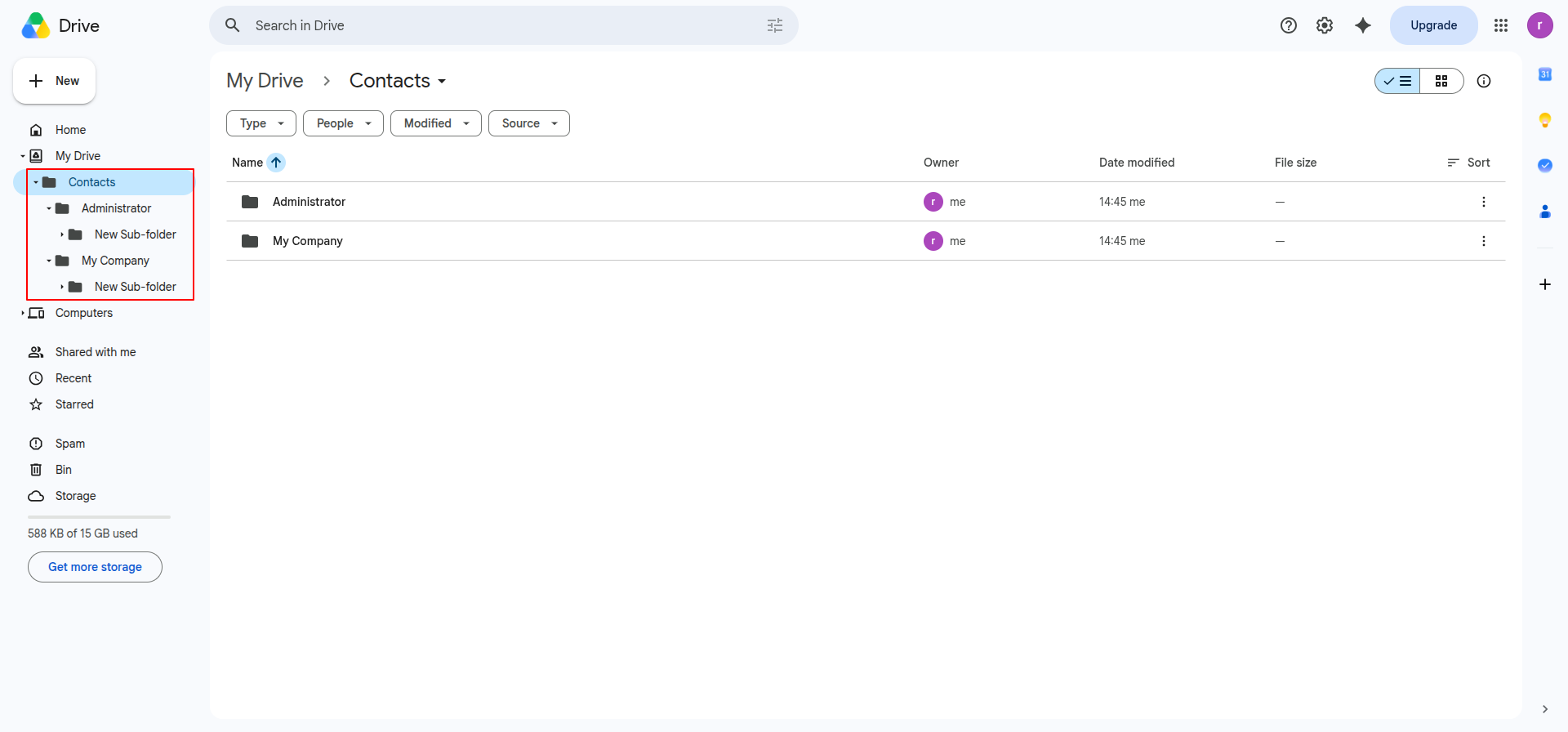Collapse the My Drive tree arrow
1568x732 pixels.
pyautogui.click(x=23, y=156)
